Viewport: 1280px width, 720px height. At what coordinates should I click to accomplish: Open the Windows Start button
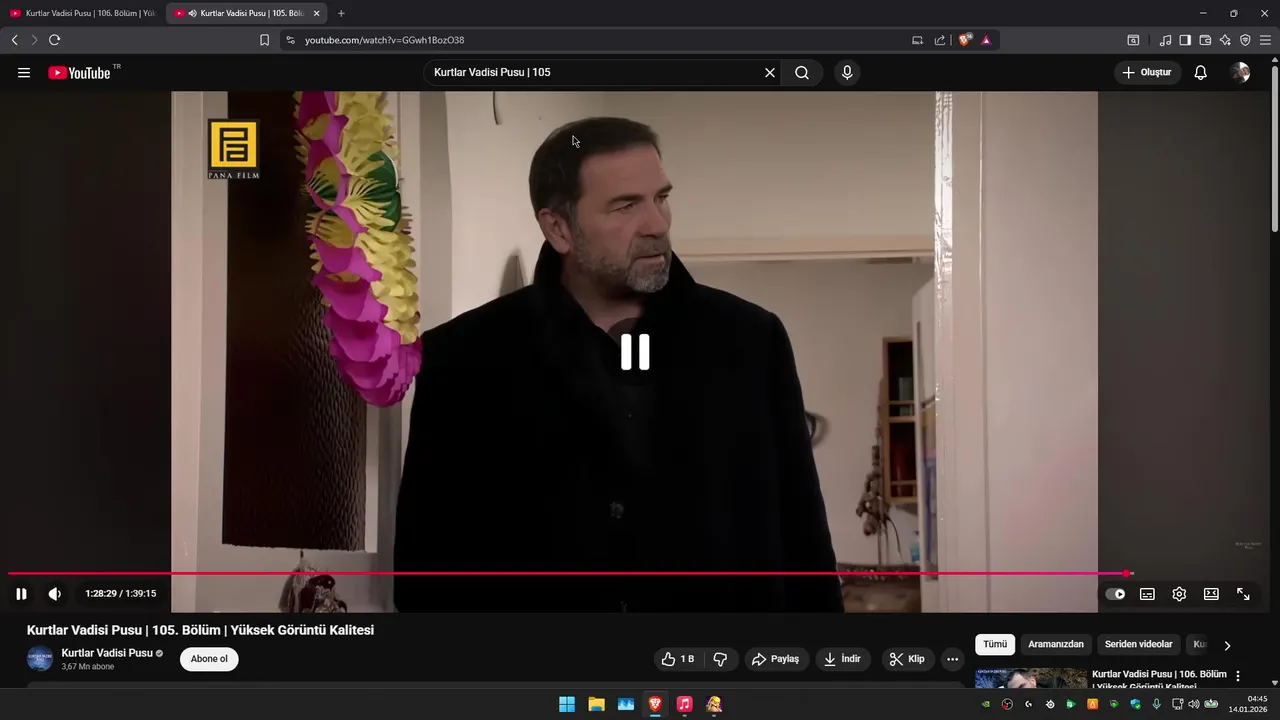(567, 704)
